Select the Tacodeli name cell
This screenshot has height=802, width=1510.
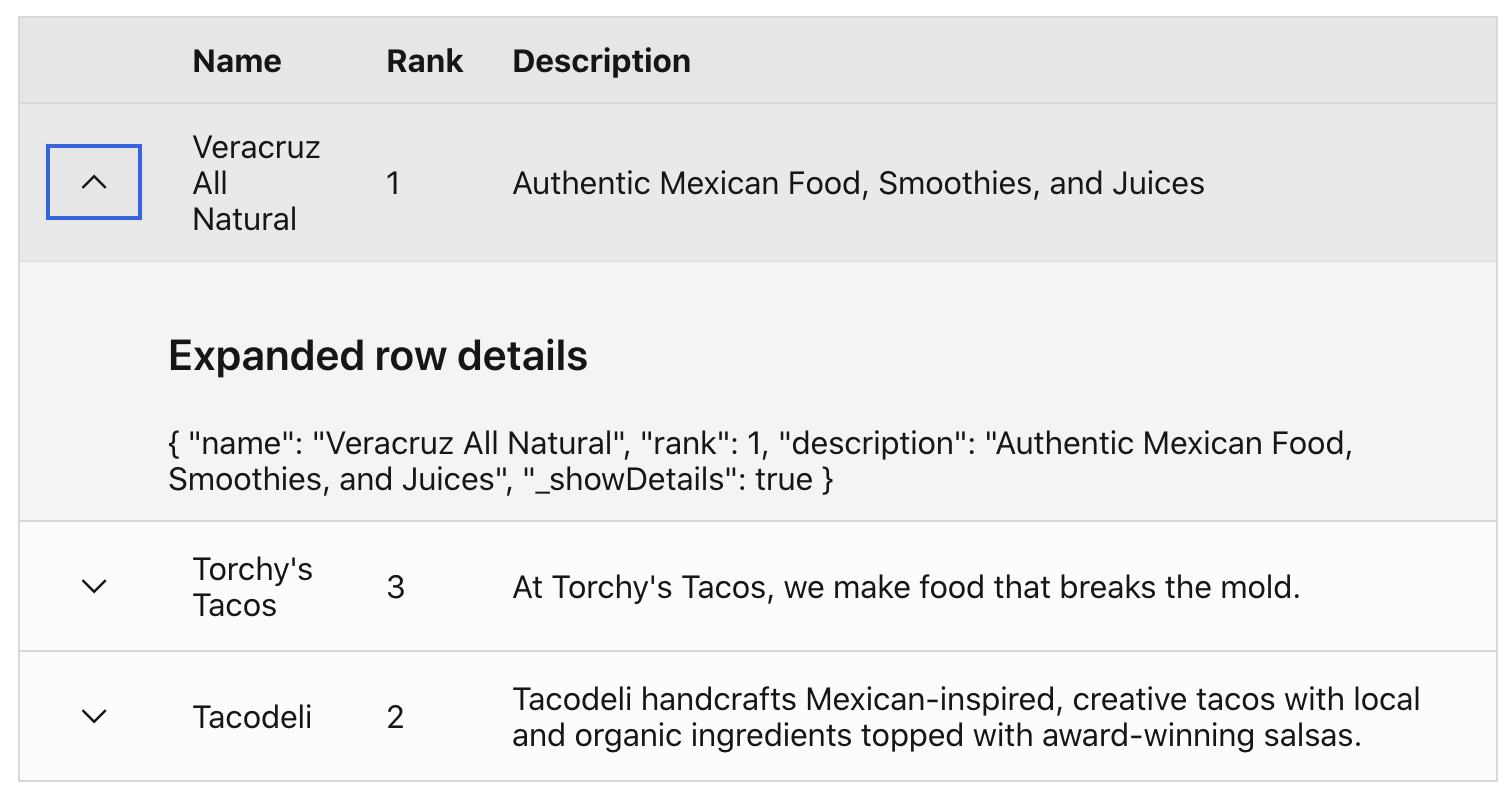tap(252, 717)
